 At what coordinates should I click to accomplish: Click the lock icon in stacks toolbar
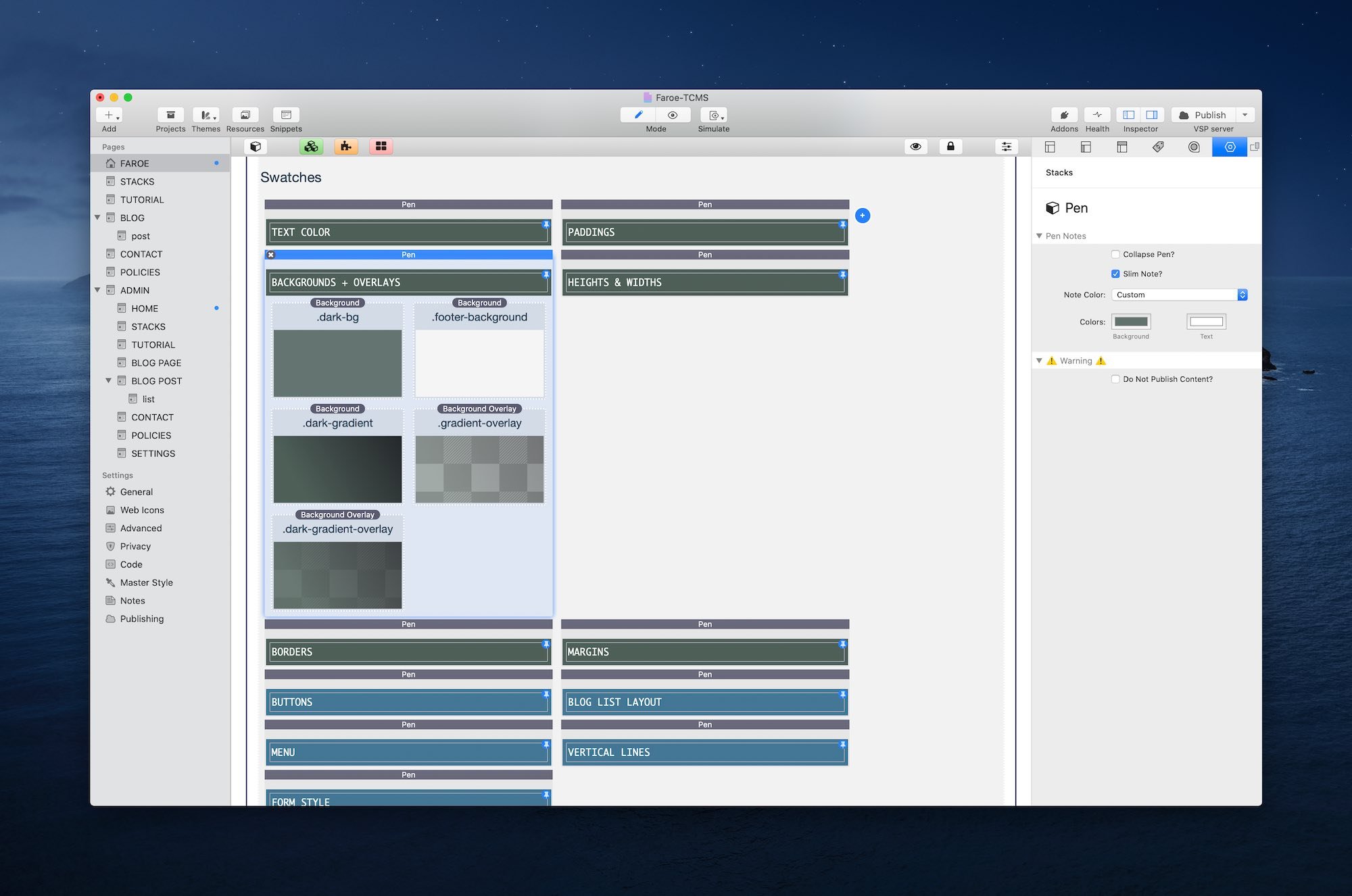(x=950, y=147)
